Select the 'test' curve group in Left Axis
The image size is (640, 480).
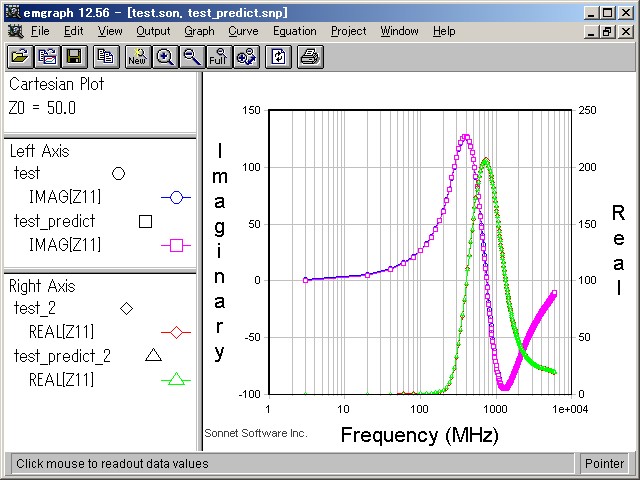point(27,173)
